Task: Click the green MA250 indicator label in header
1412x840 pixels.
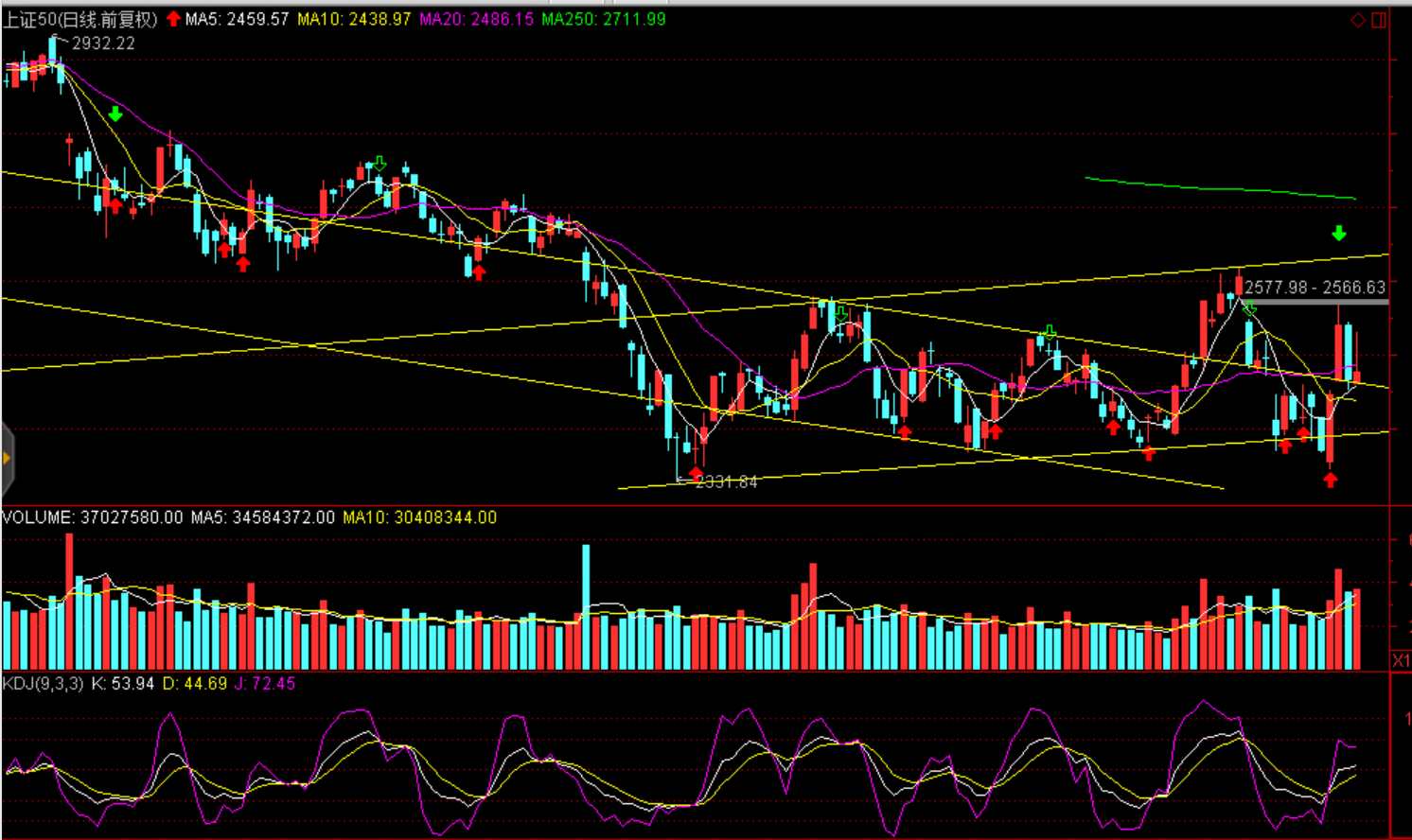Action: pyautogui.click(x=604, y=19)
